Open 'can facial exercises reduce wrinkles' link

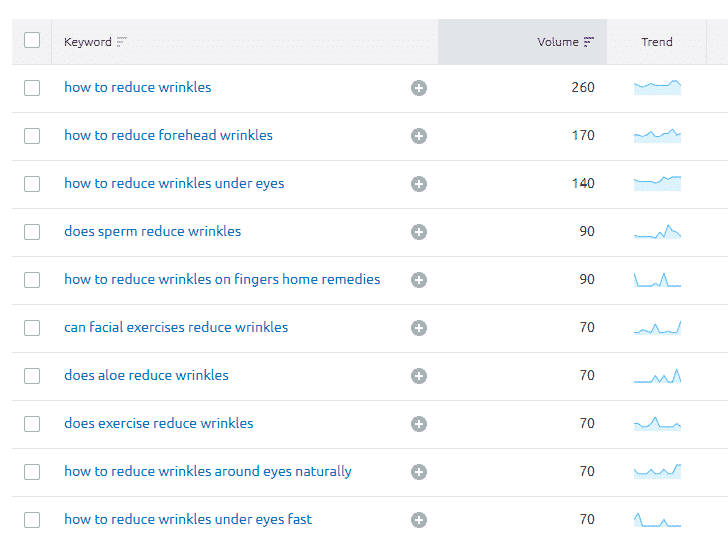pos(176,327)
